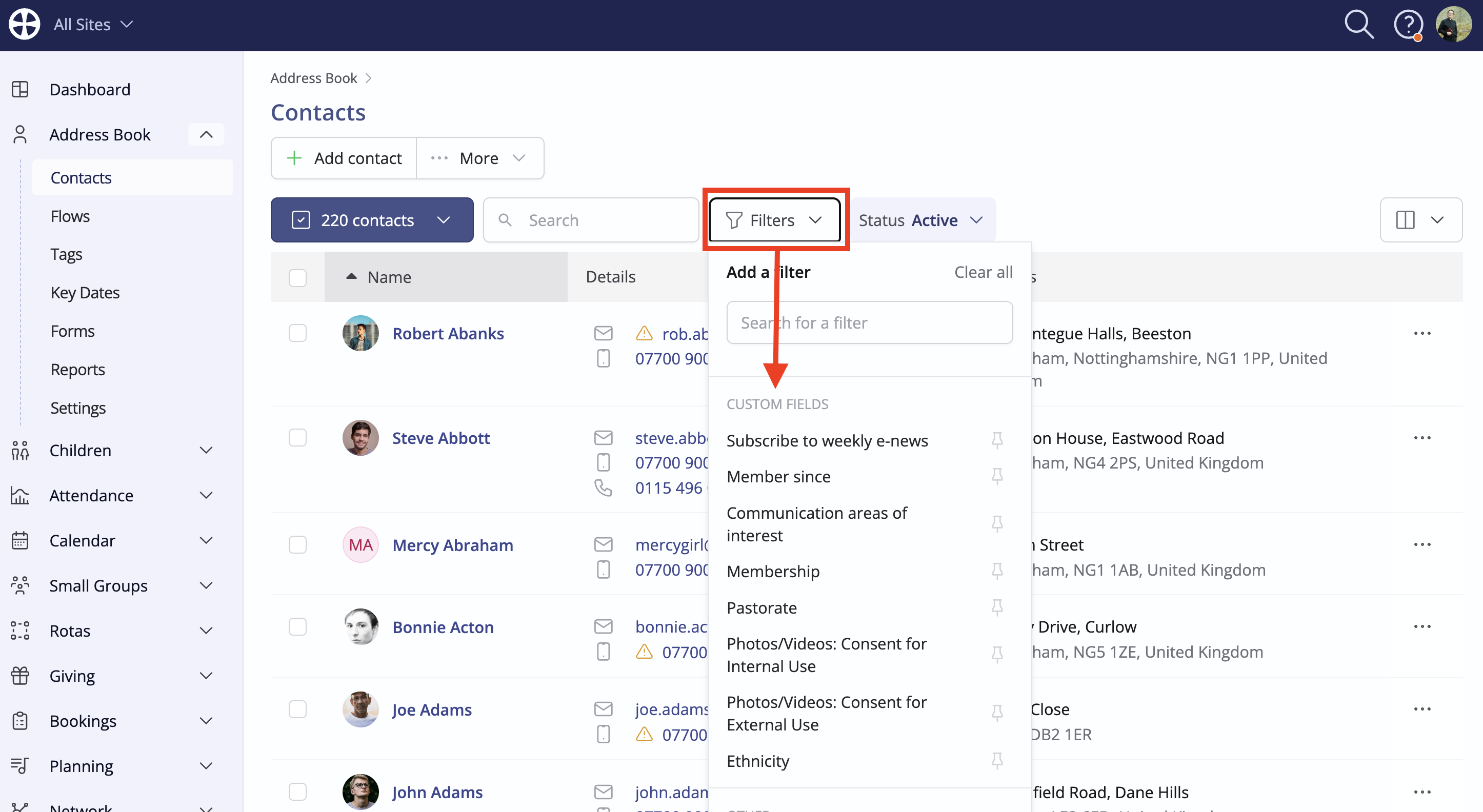
Task: Click the contacts Search input field
Action: coord(591,220)
